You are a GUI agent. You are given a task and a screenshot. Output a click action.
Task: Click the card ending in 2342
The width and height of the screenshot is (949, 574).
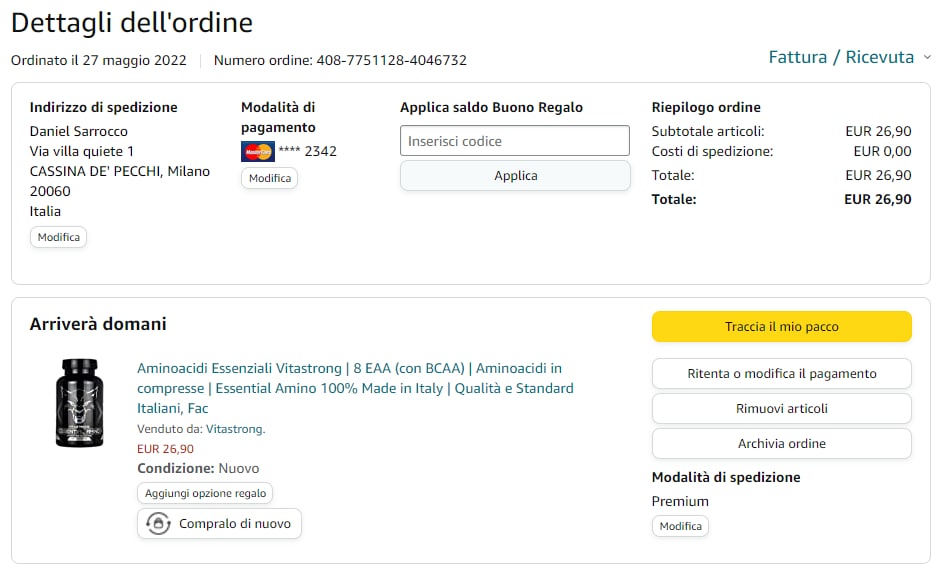(308, 152)
